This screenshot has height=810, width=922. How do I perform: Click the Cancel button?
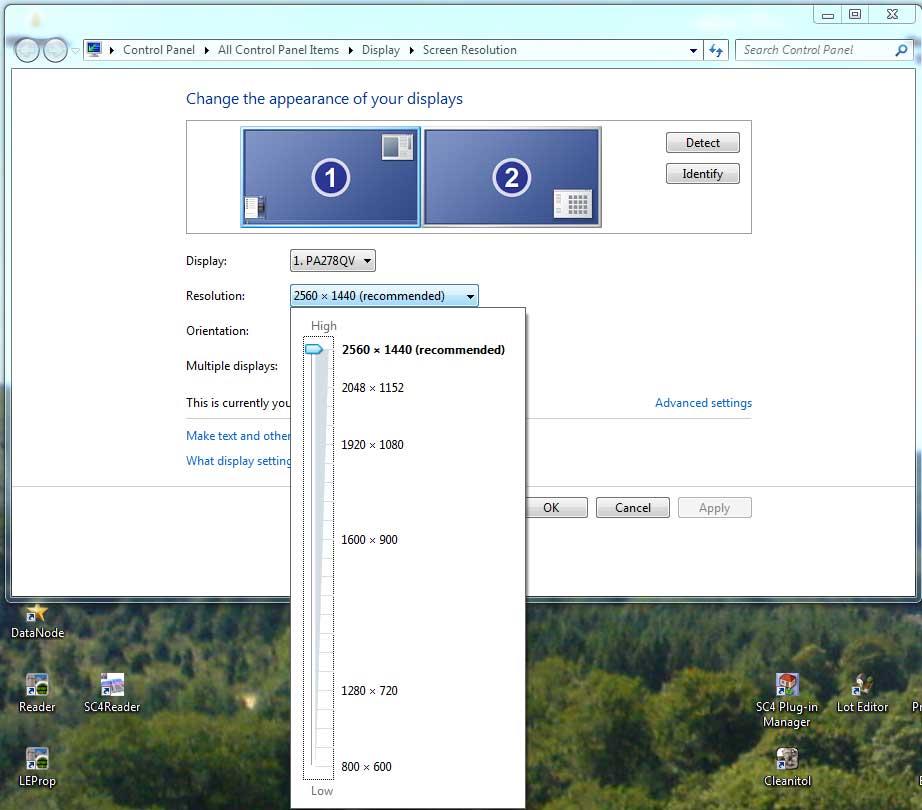pos(633,508)
